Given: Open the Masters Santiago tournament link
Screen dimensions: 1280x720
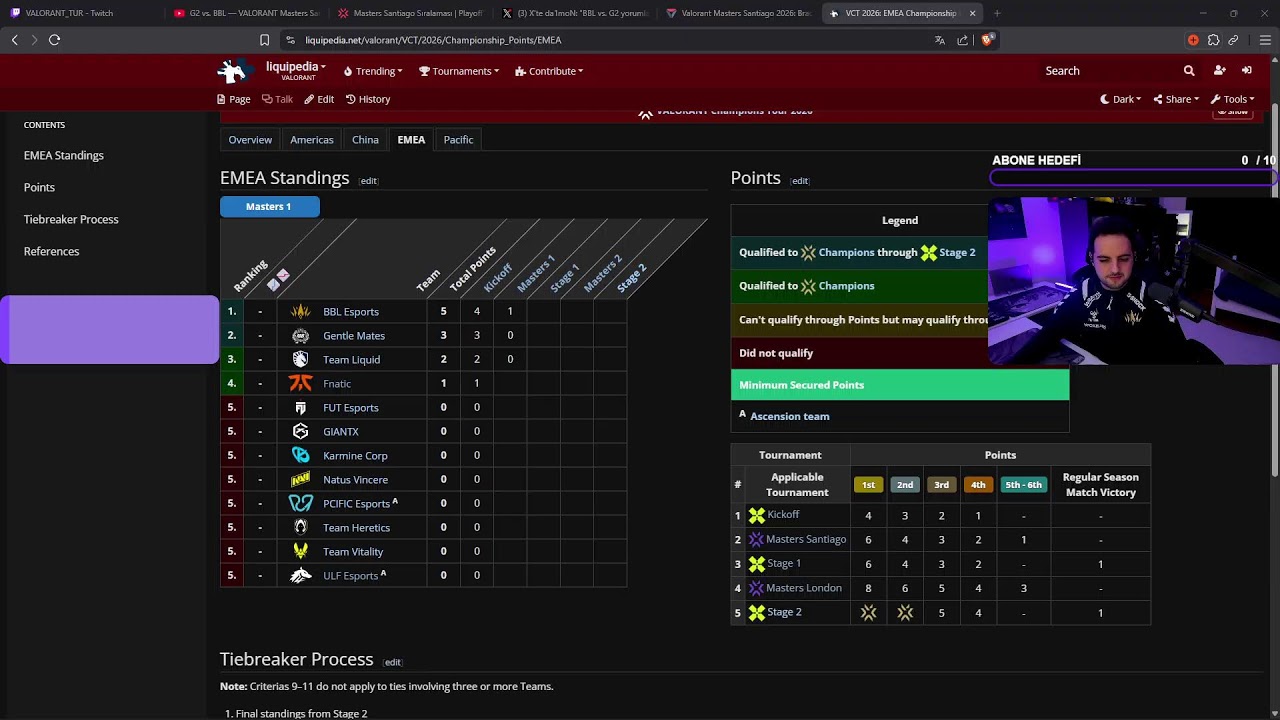Looking at the screenshot, I should [x=806, y=540].
